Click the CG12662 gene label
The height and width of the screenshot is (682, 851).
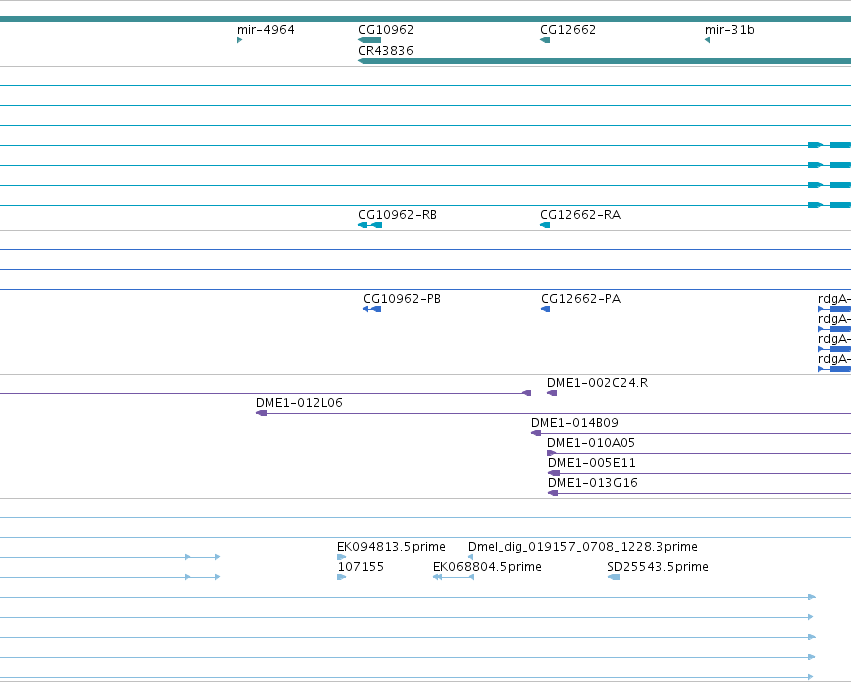[568, 30]
